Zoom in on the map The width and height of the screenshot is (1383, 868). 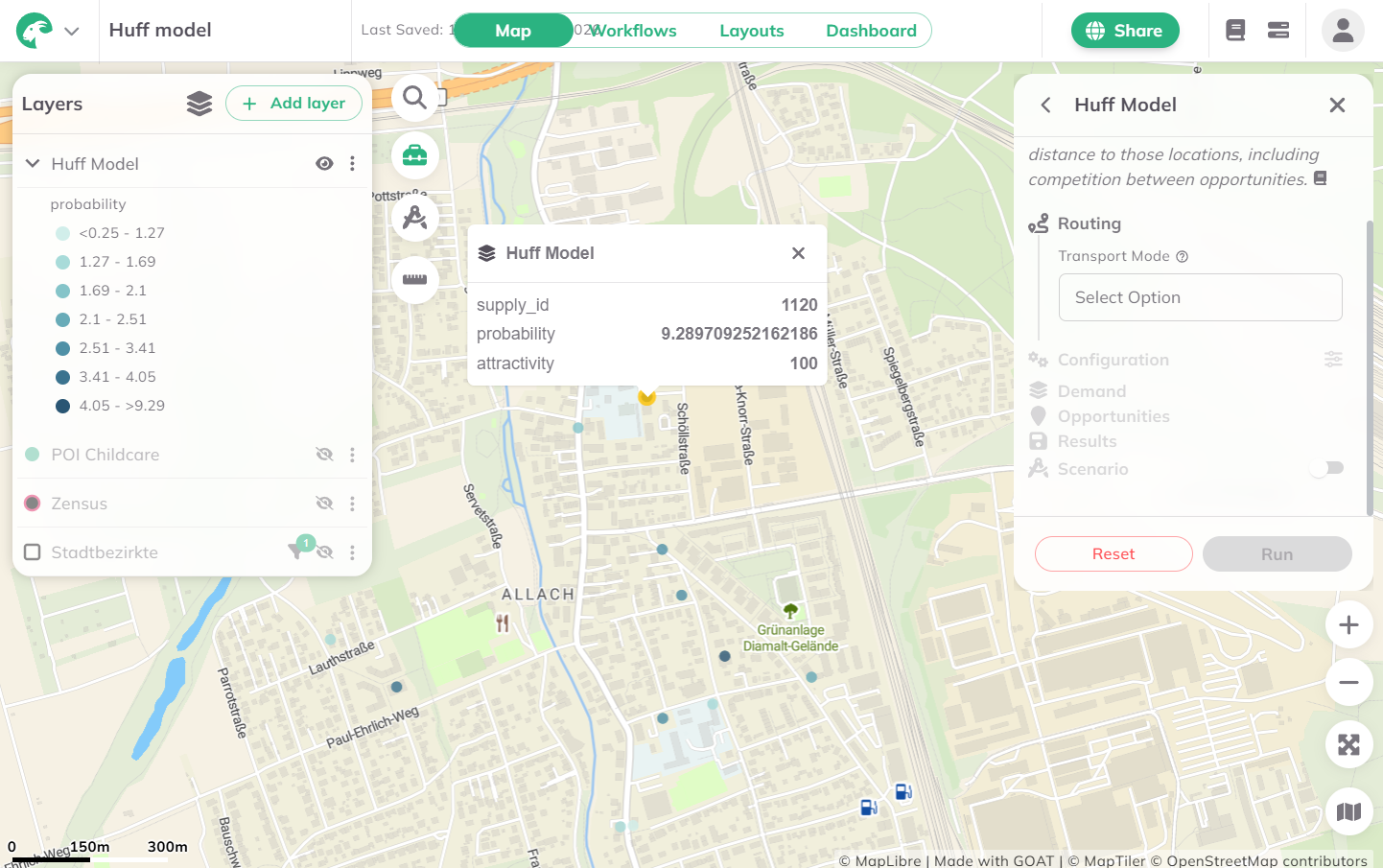pyautogui.click(x=1348, y=625)
